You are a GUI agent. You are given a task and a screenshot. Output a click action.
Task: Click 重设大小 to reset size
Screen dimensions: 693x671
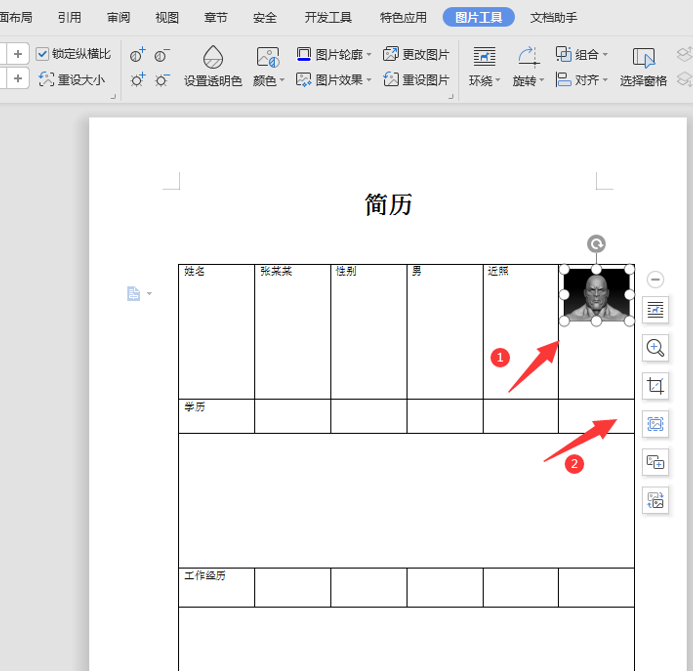coord(72,80)
